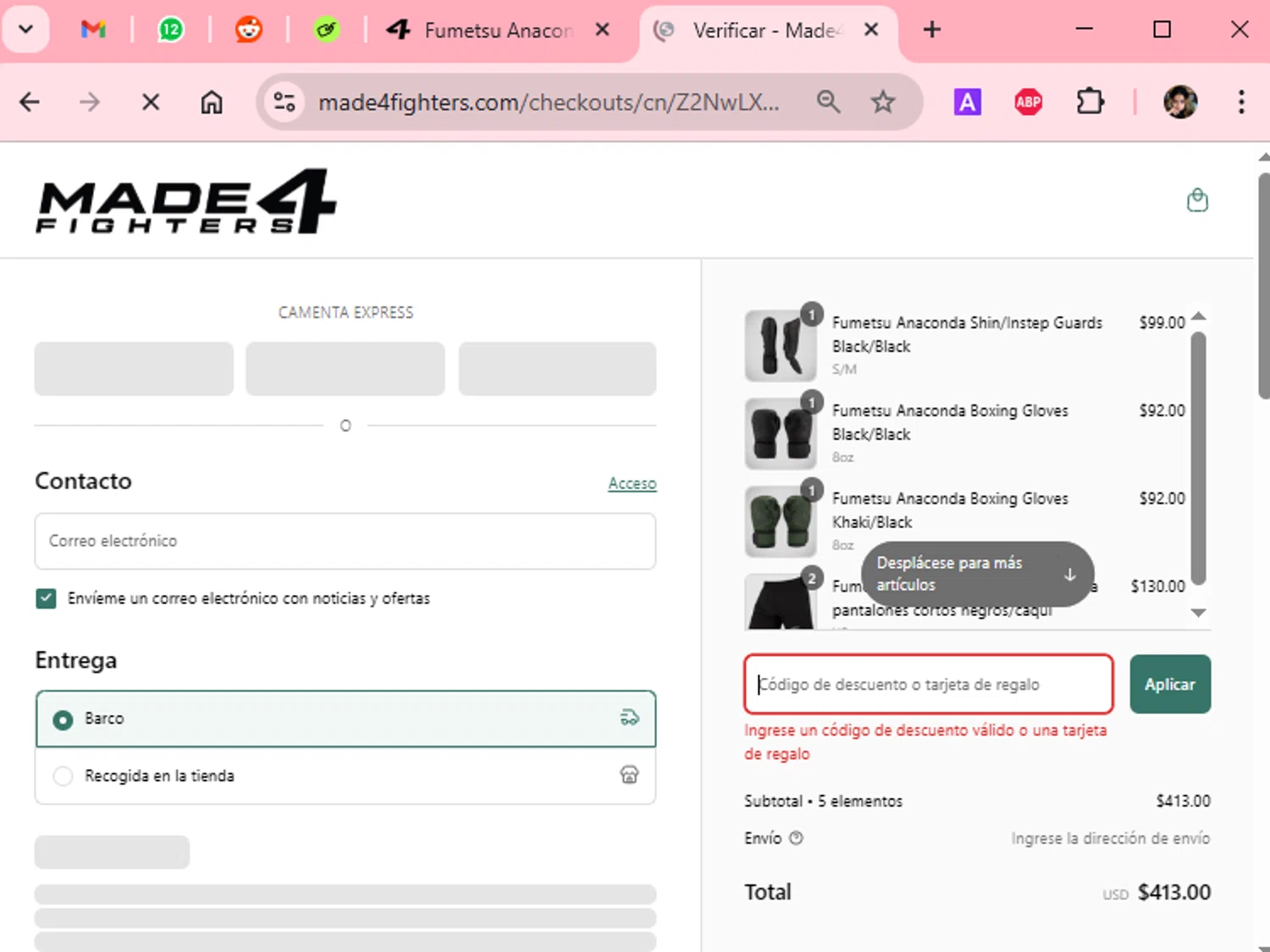Image resolution: width=1270 pixels, height=952 pixels.
Task: Click the third express checkout placeholder button
Action: coord(557,368)
